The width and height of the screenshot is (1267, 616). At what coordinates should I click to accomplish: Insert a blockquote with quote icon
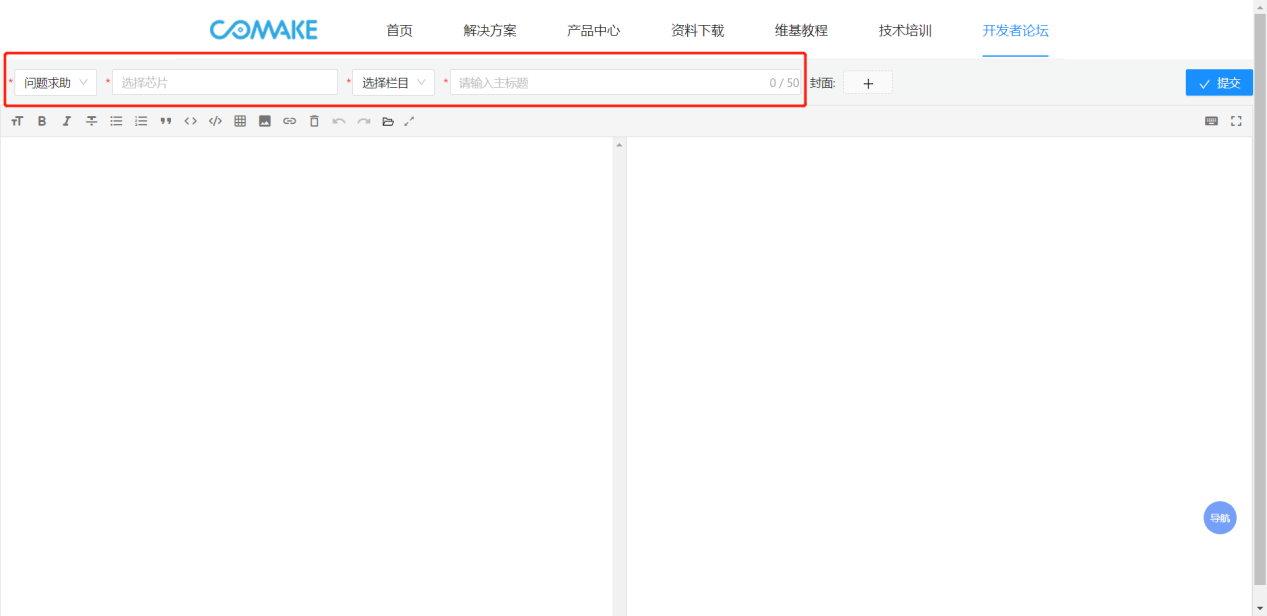(166, 121)
